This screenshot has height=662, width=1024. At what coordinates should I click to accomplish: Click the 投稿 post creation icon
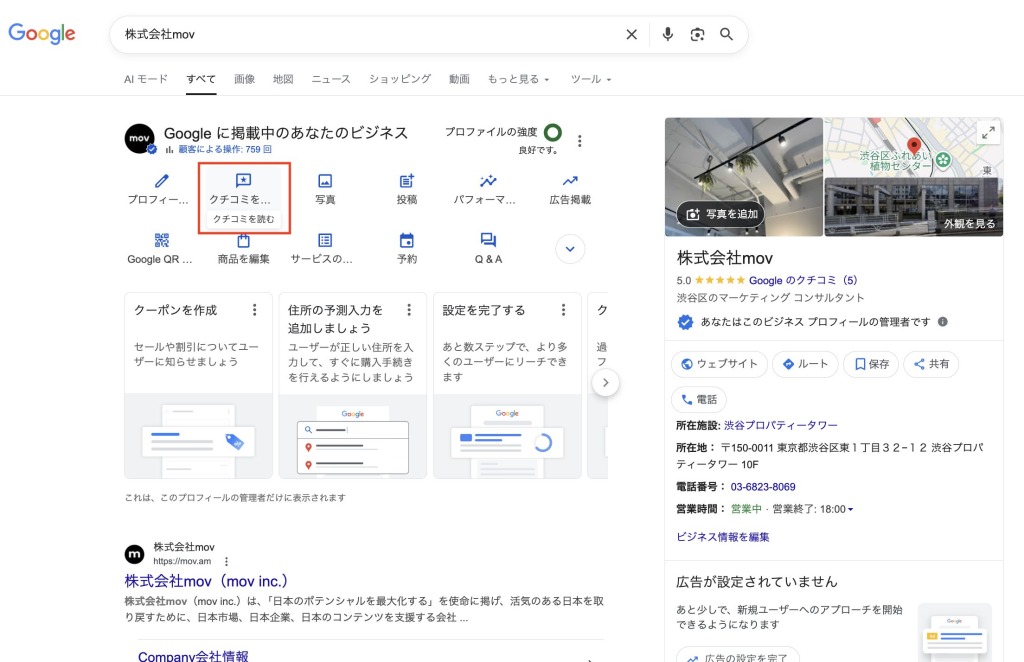click(407, 181)
